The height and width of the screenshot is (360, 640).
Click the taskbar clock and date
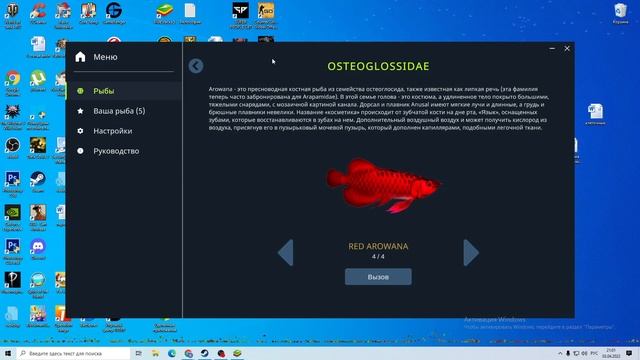click(x=611, y=353)
